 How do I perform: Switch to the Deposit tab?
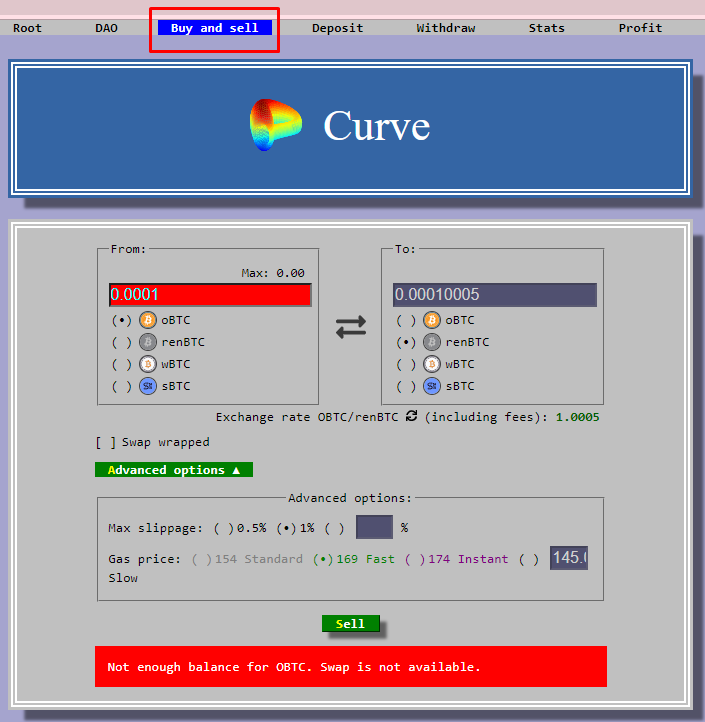pyautogui.click(x=338, y=28)
